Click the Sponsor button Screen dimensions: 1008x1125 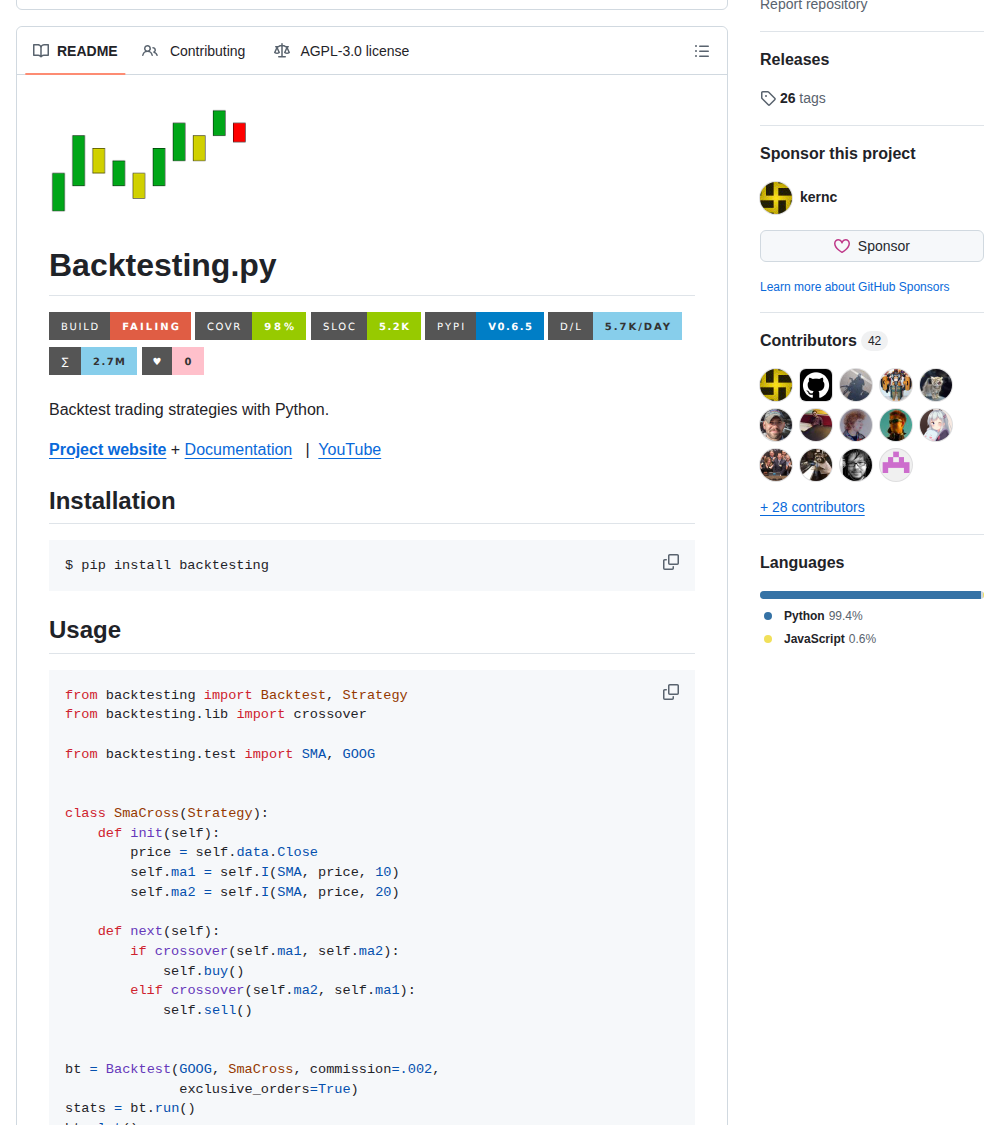point(872,246)
